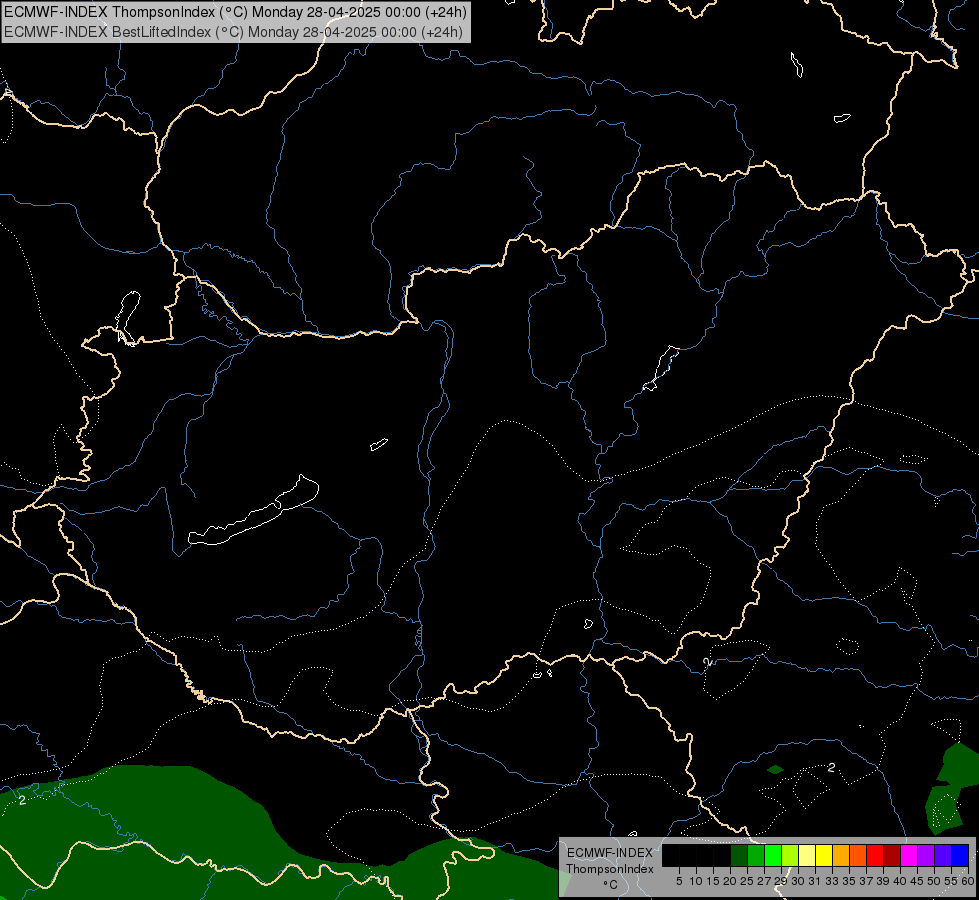This screenshot has height=900, width=979.
Task: Select the yellow-green 29-30 legend swatch
Action: pyautogui.click(x=790, y=856)
